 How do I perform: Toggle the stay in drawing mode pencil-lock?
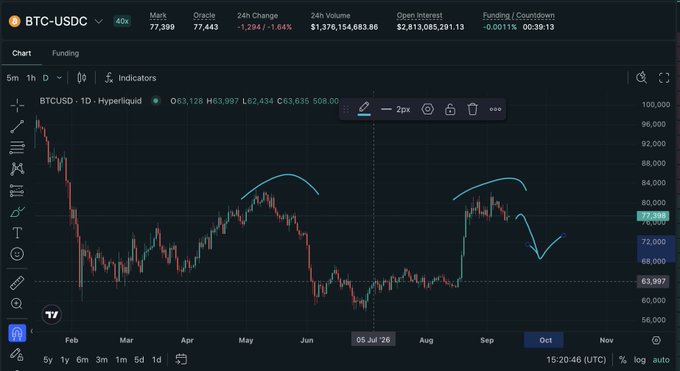[17, 355]
